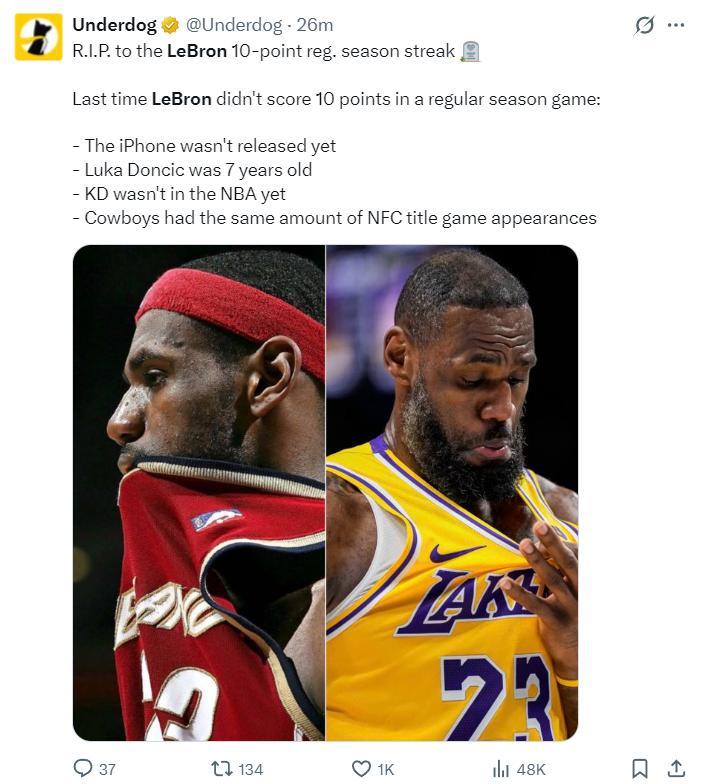Like the post with the heart icon
This screenshot has width=702, height=784.
[x=362, y=768]
